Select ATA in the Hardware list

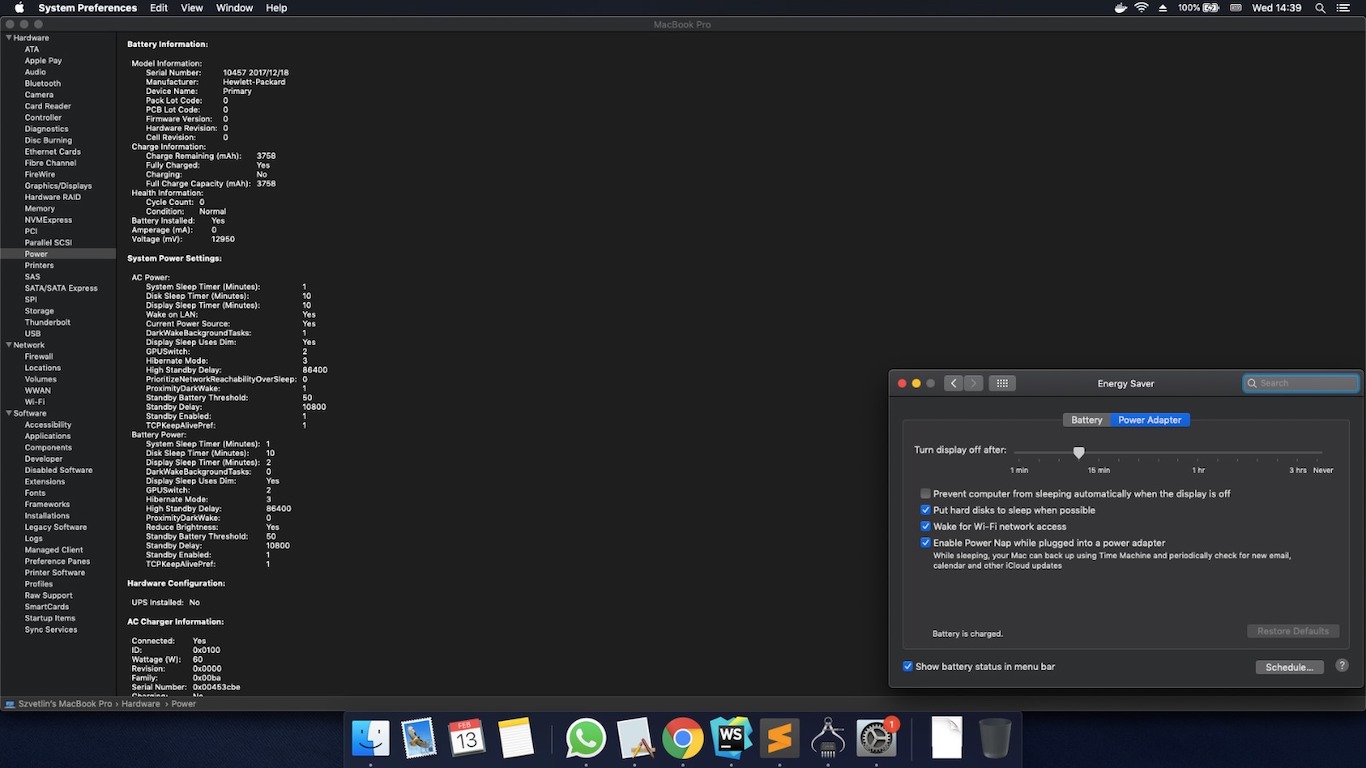coord(32,49)
